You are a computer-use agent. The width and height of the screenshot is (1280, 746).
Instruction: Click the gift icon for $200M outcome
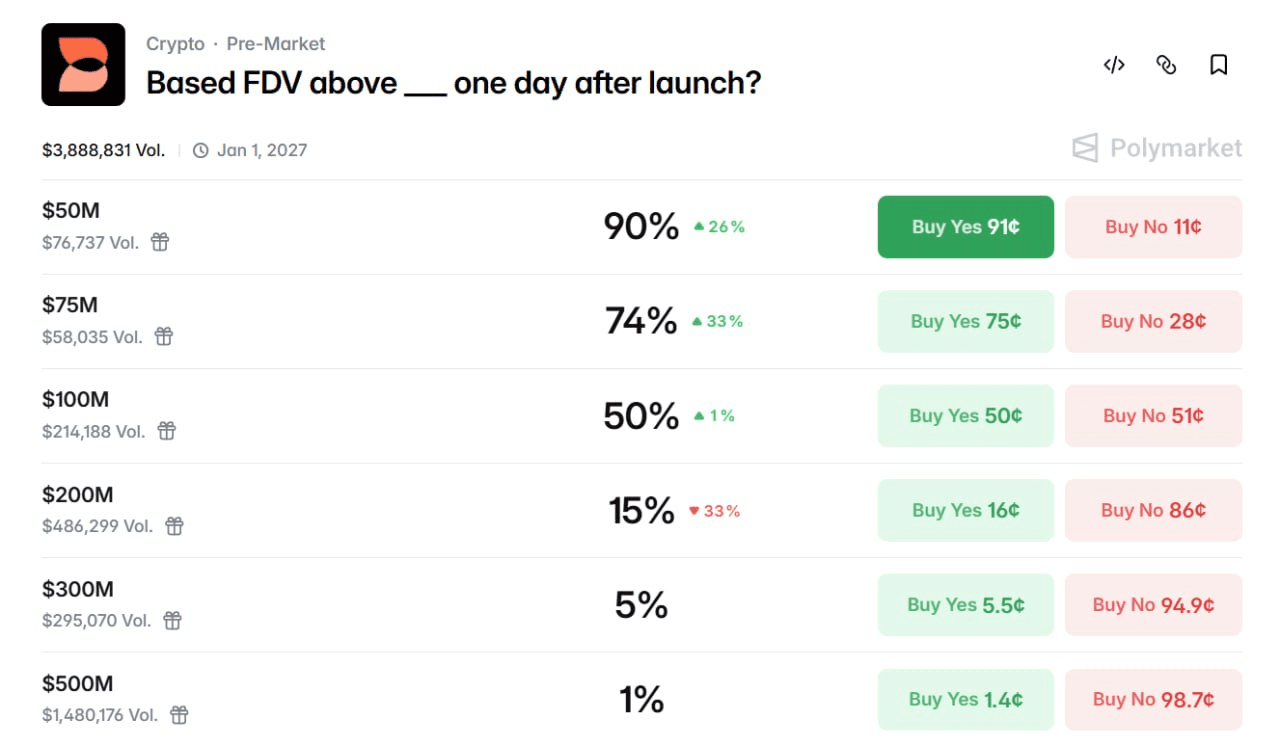point(174,526)
